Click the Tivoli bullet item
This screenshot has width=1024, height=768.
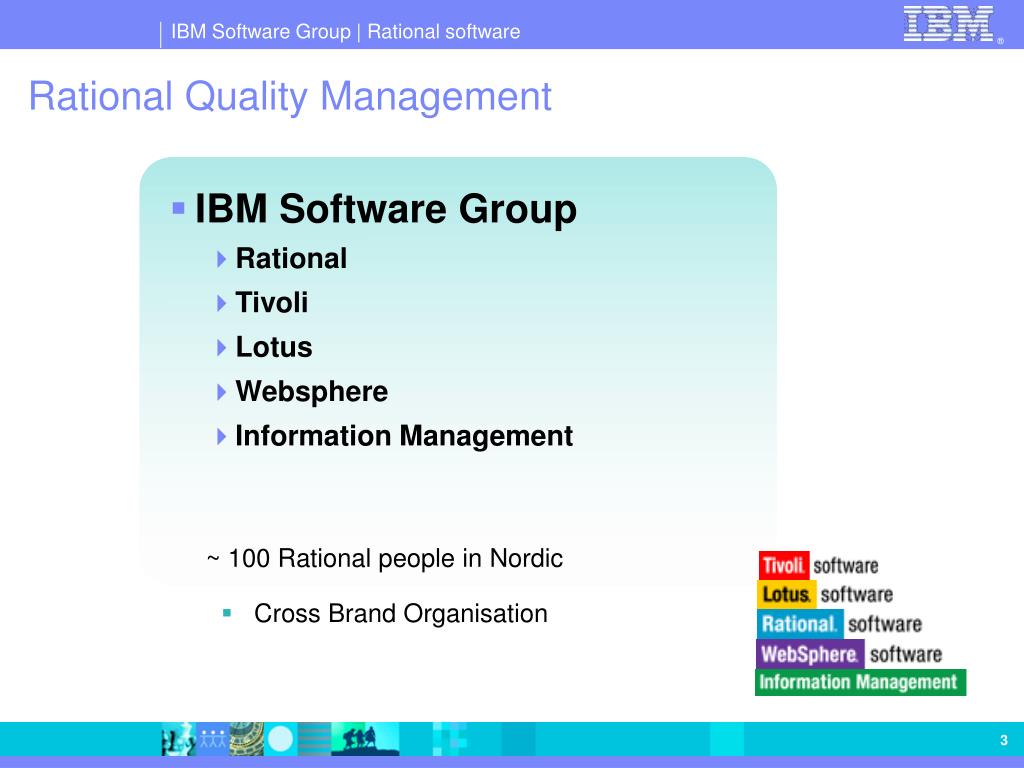point(272,303)
